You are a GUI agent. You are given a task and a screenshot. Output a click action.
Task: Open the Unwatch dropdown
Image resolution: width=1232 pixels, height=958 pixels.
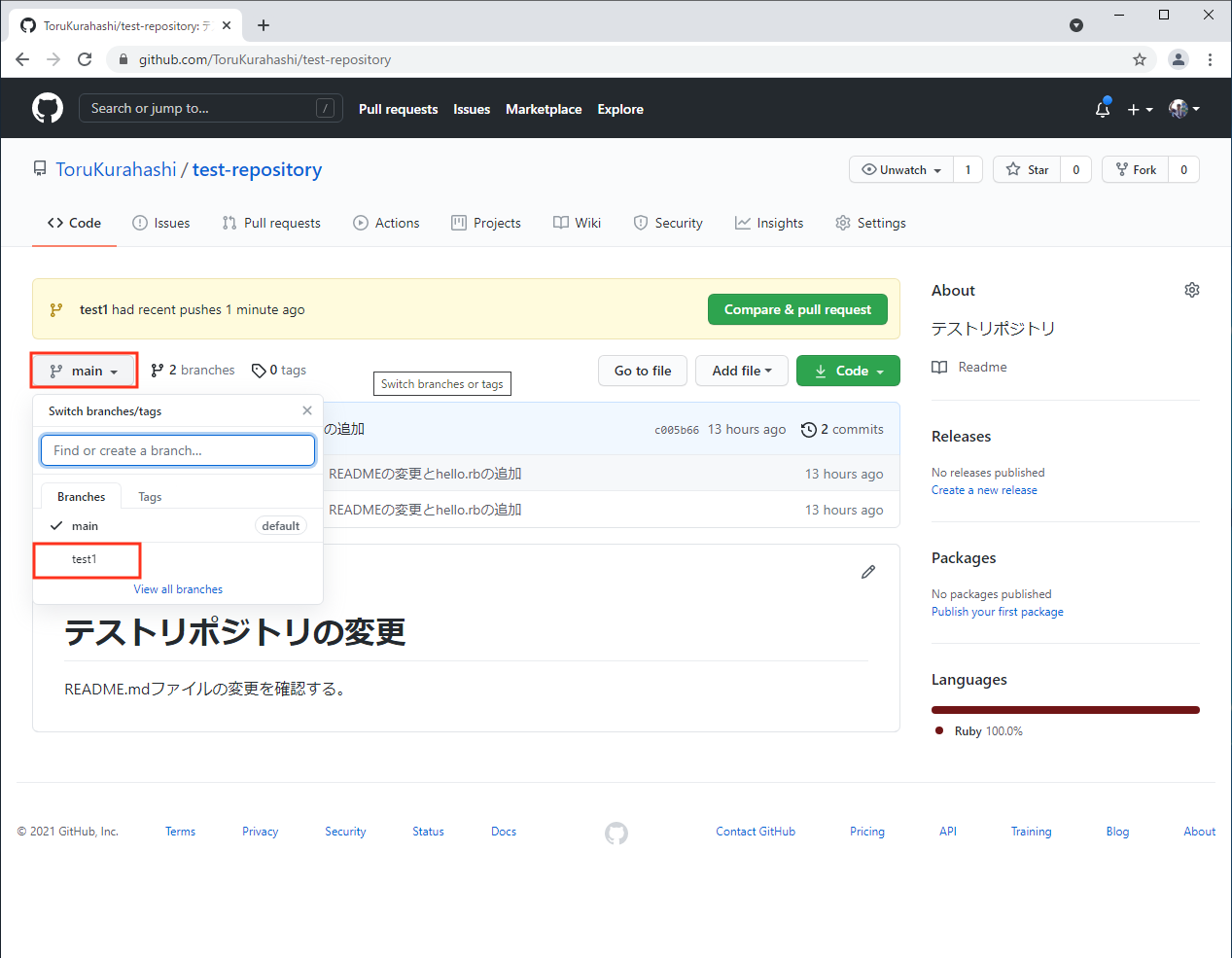(901, 169)
